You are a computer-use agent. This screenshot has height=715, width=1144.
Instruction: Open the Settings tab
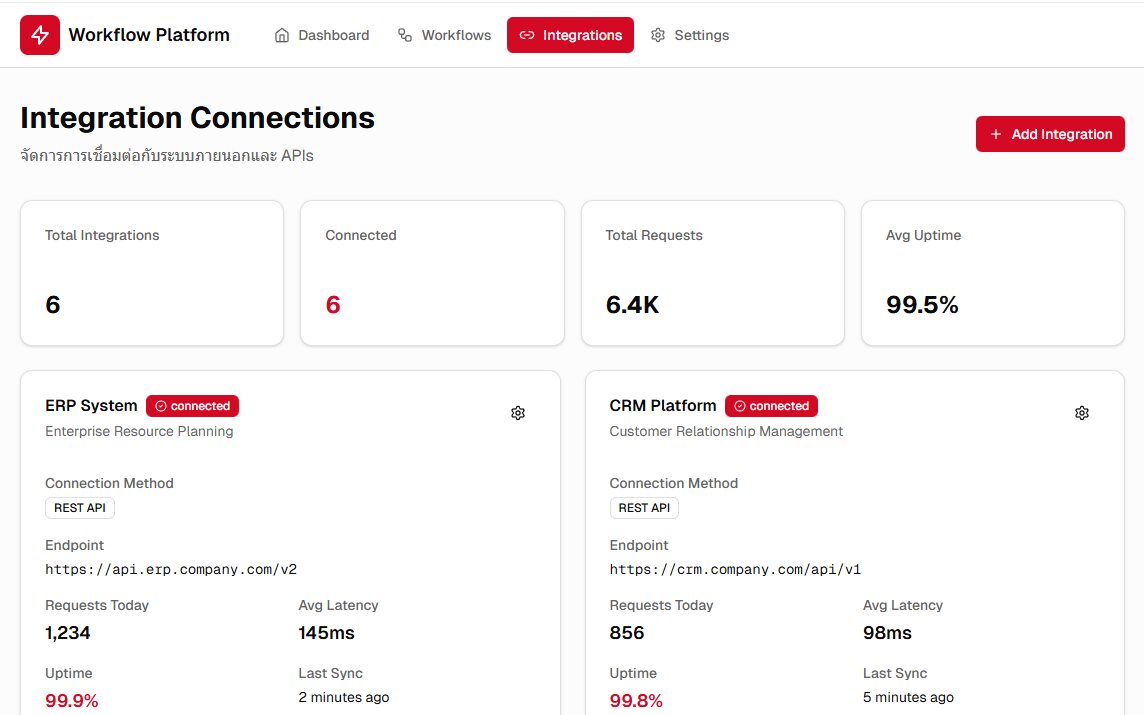point(689,35)
